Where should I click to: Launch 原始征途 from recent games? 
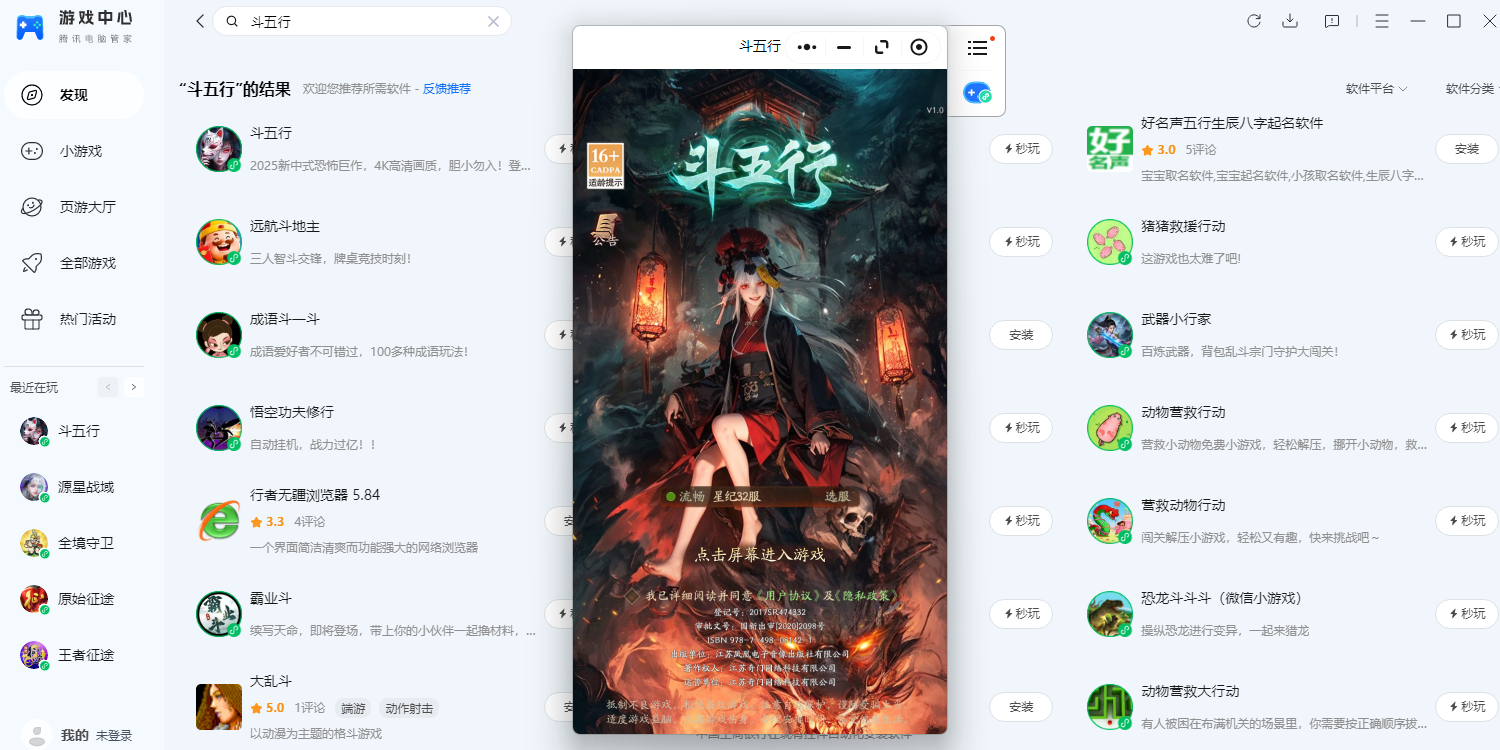[x=74, y=599]
